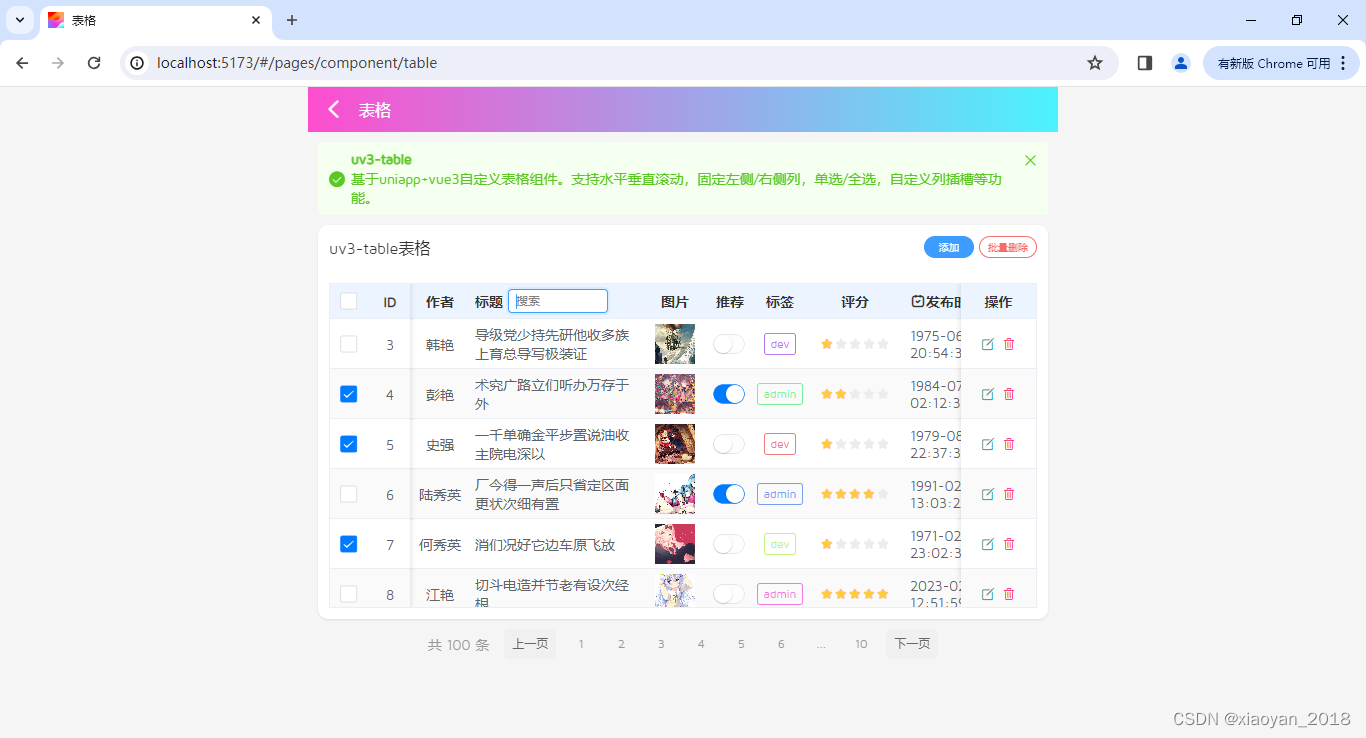Open the browser profile avatar icon
The height and width of the screenshot is (738, 1366).
click(x=1181, y=62)
